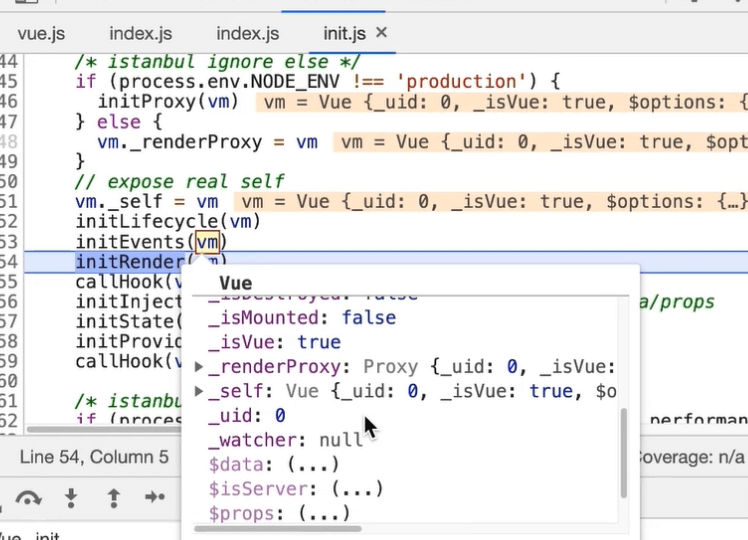Click the else keyword on line 47
This screenshot has width=748, height=540.
(119, 122)
